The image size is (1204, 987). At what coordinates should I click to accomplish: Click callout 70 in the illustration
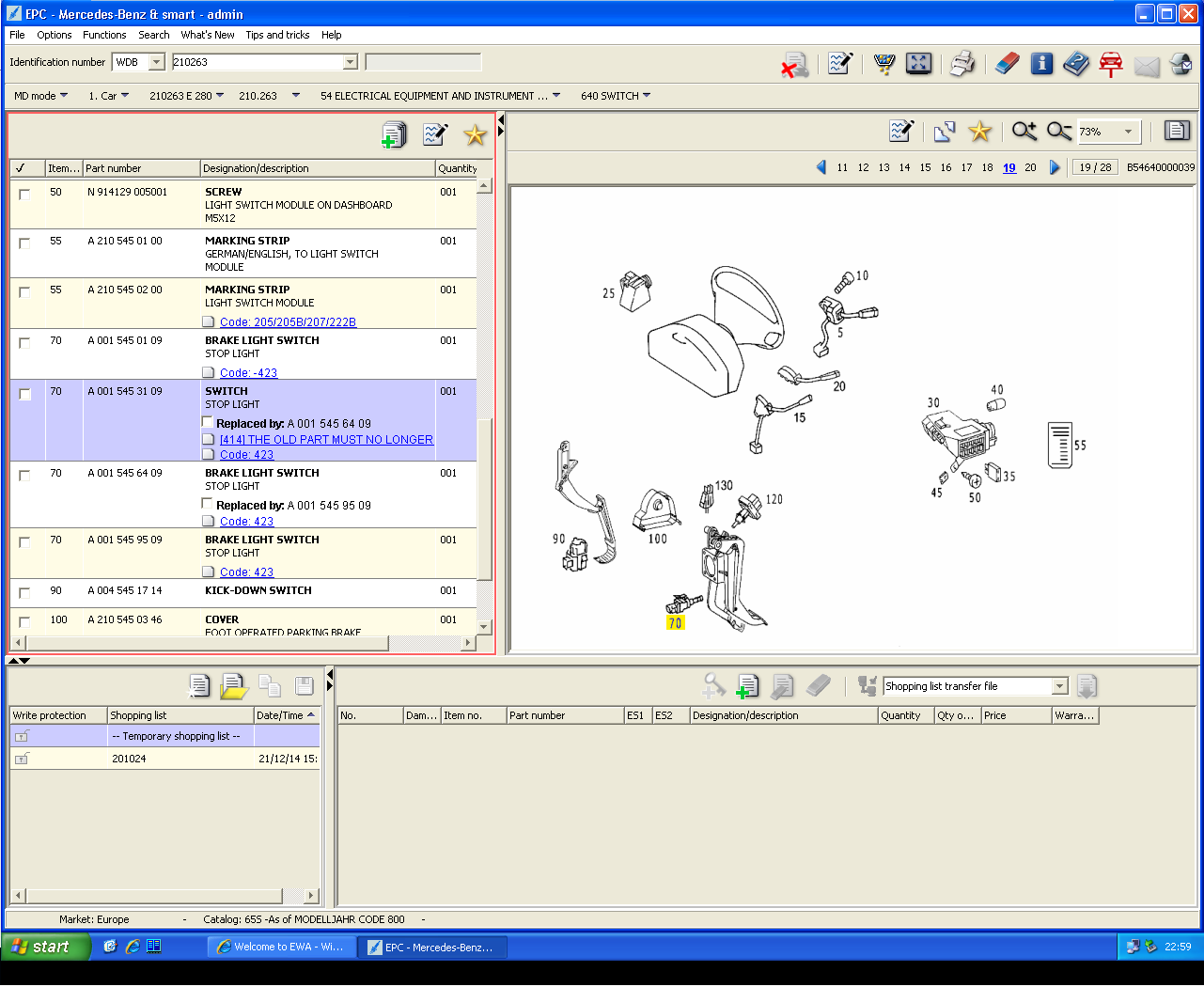point(675,622)
